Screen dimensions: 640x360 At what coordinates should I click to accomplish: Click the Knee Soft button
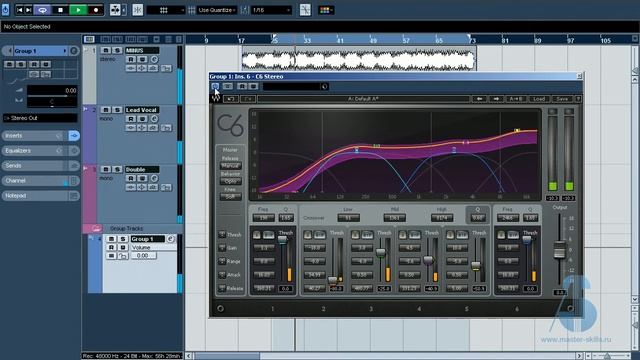click(231, 197)
